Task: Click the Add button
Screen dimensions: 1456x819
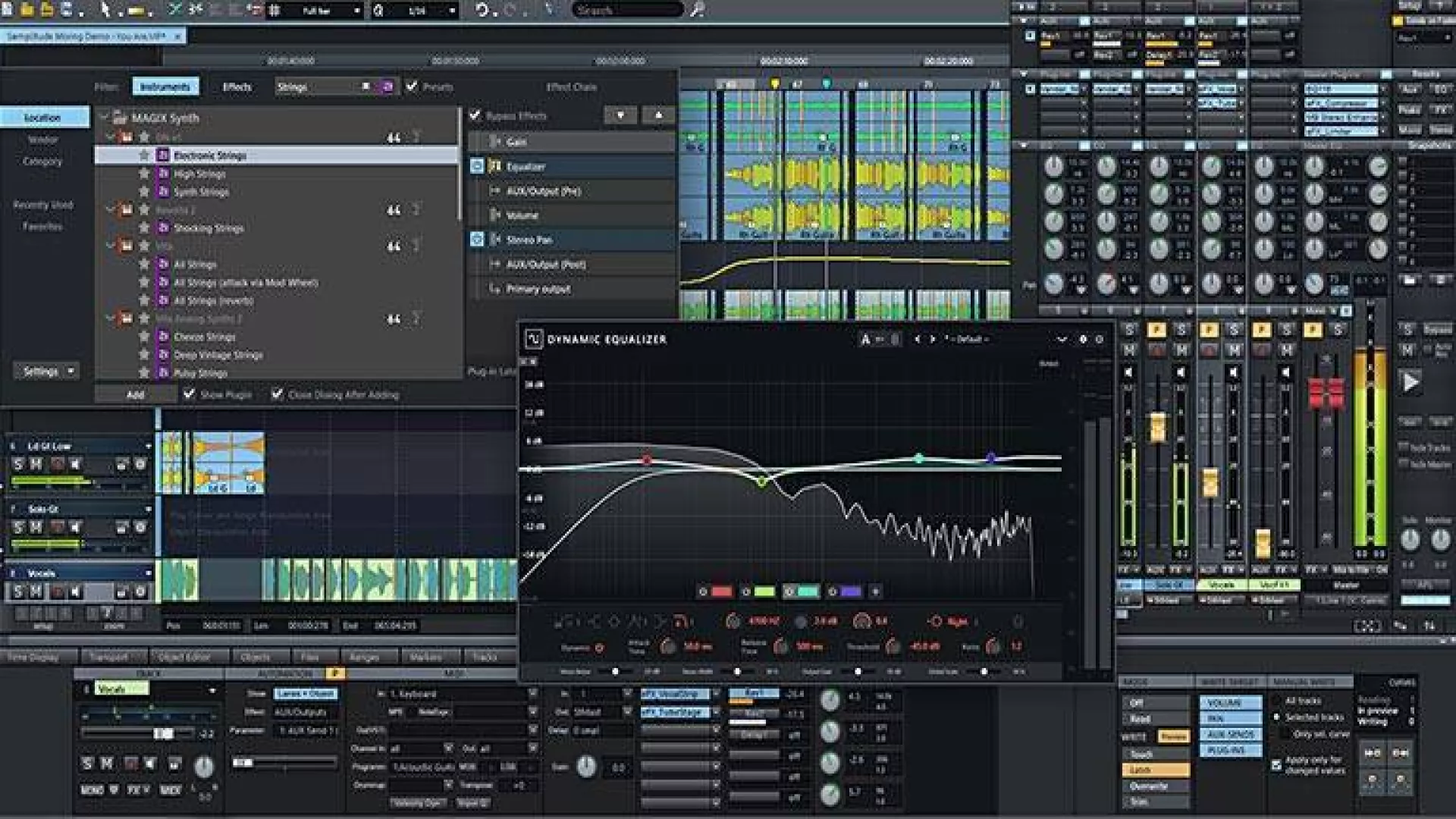Action: coord(135,394)
